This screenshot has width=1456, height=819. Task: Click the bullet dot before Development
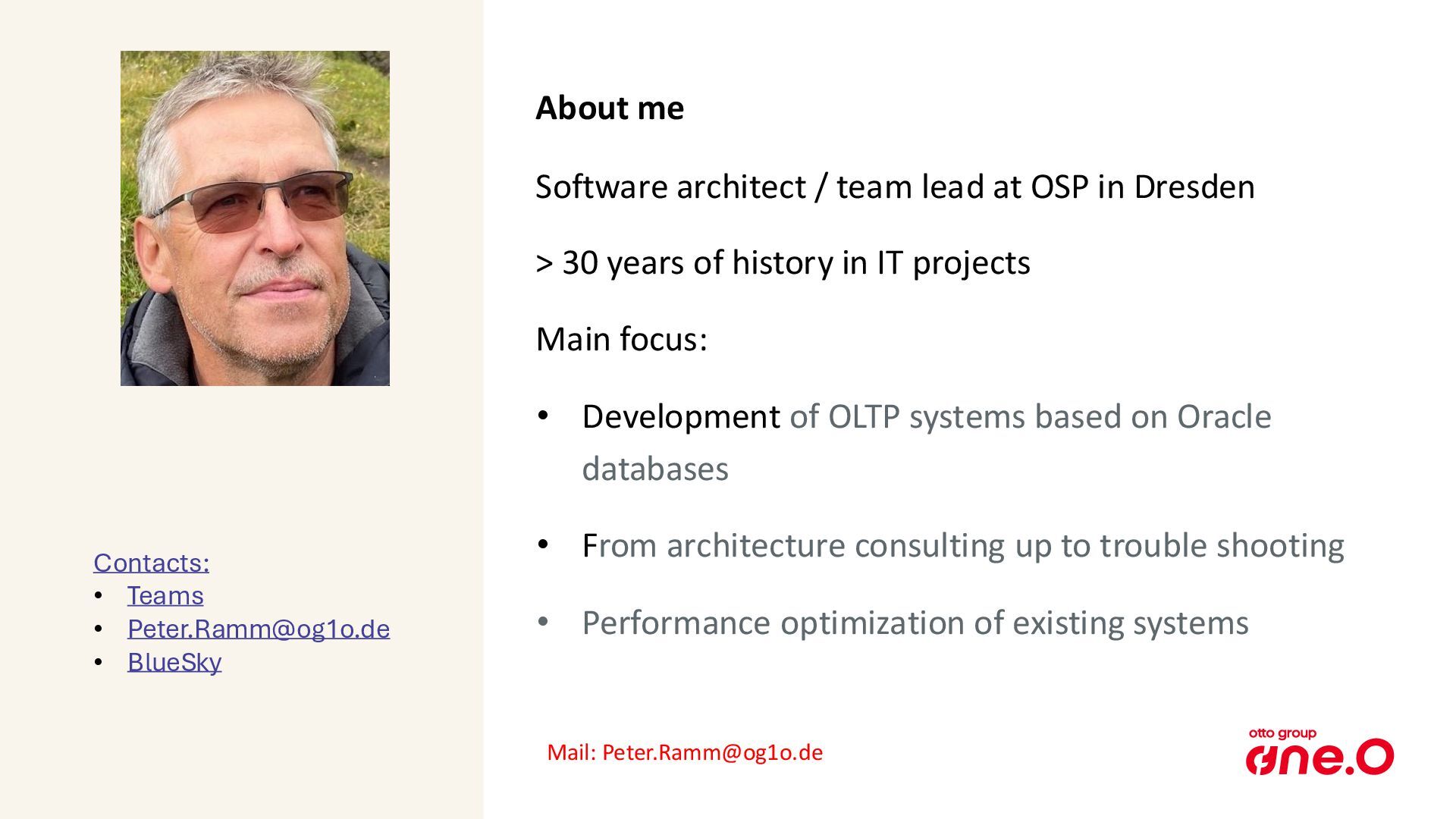(x=543, y=416)
